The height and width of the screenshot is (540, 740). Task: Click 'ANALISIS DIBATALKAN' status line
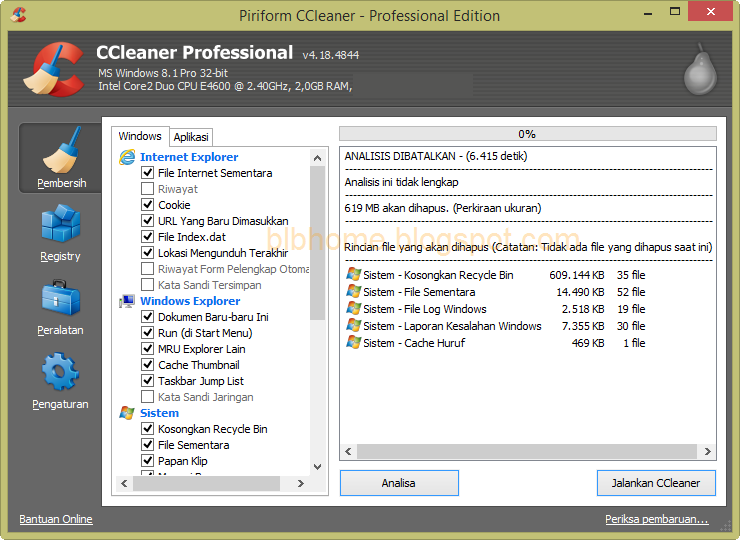(x=436, y=156)
